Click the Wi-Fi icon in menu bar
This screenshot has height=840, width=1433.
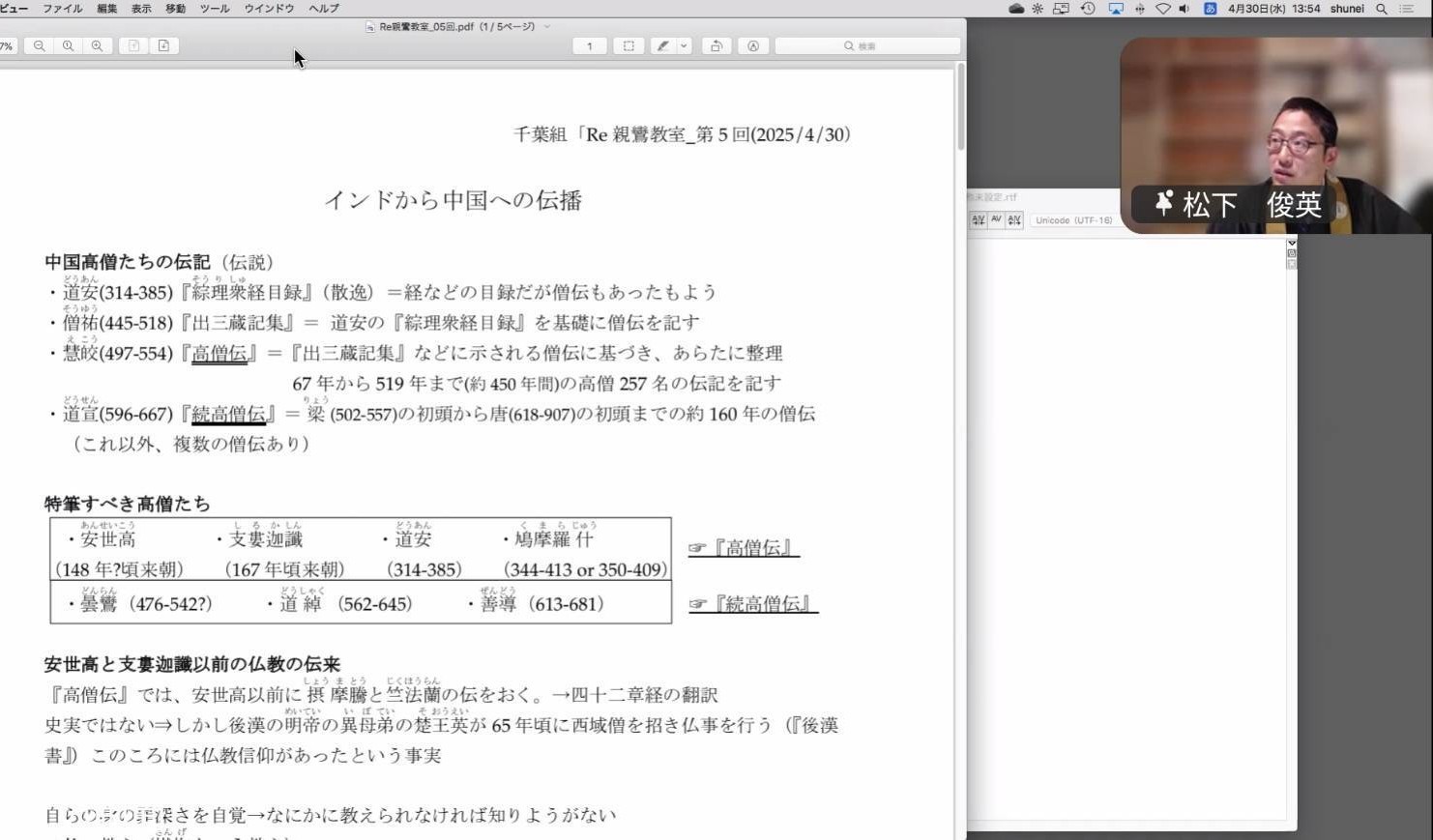pyautogui.click(x=1163, y=9)
